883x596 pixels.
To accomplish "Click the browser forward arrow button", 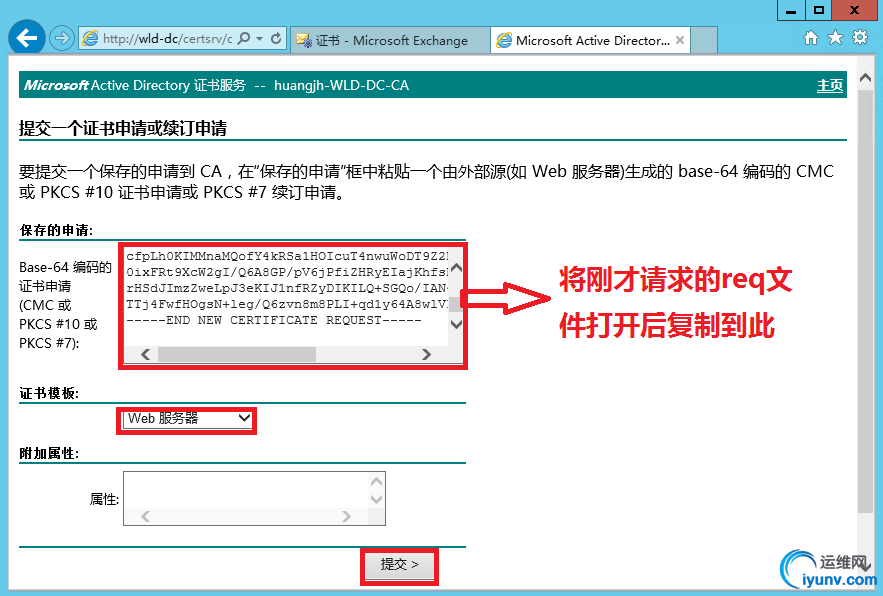I will (61, 38).
